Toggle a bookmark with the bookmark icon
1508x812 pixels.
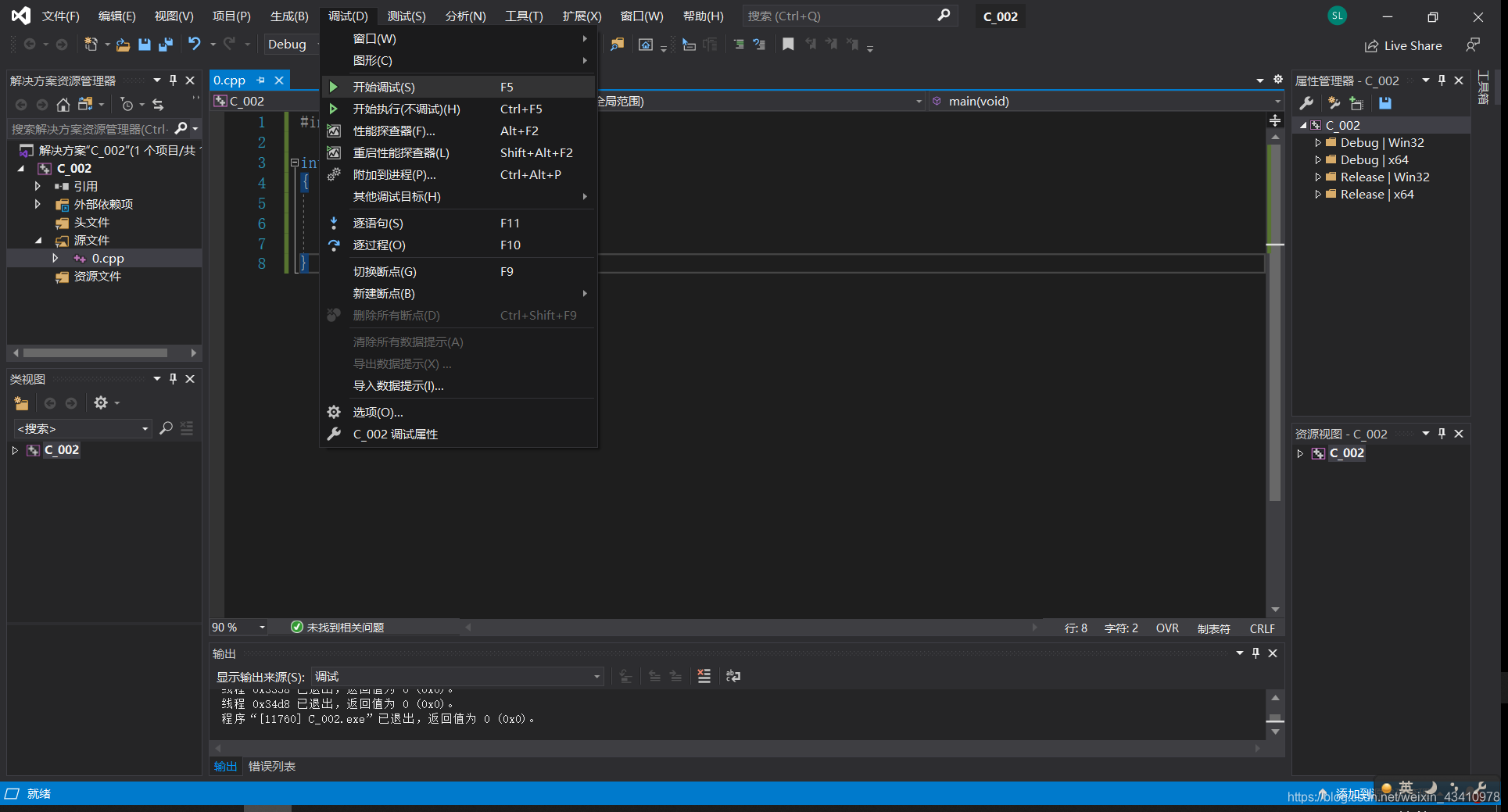(788, 45)
